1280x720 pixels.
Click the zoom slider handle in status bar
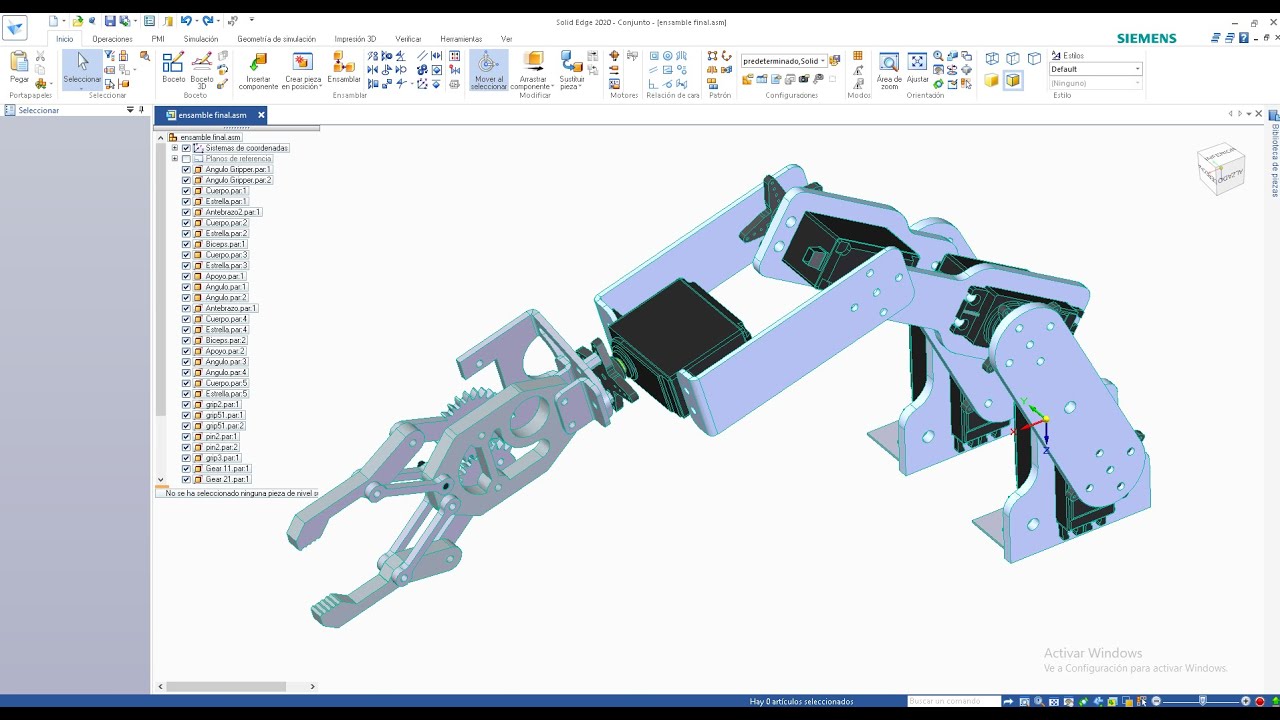(x=1203, y=701)
